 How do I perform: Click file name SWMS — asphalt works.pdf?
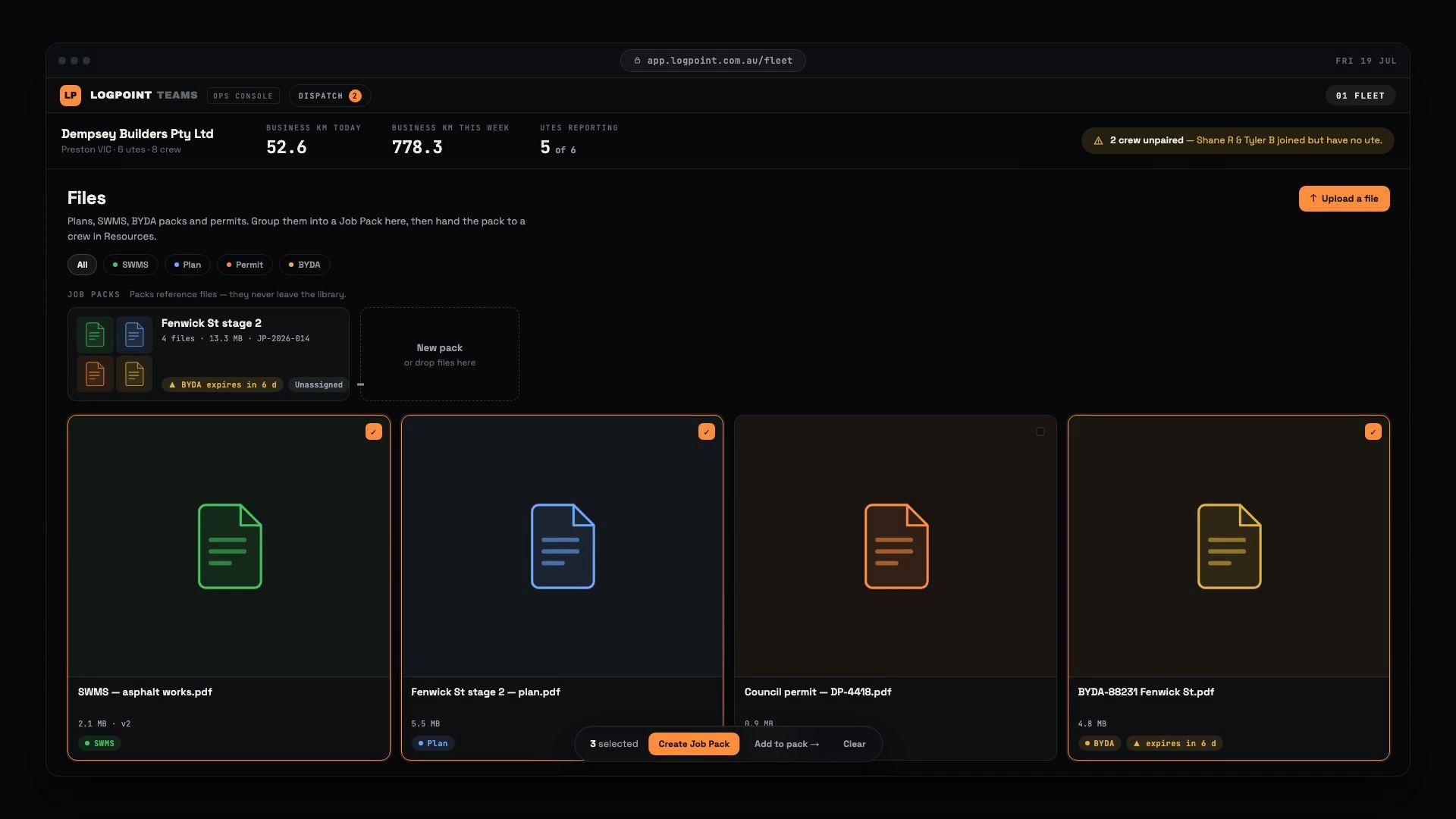pos(145,692)
